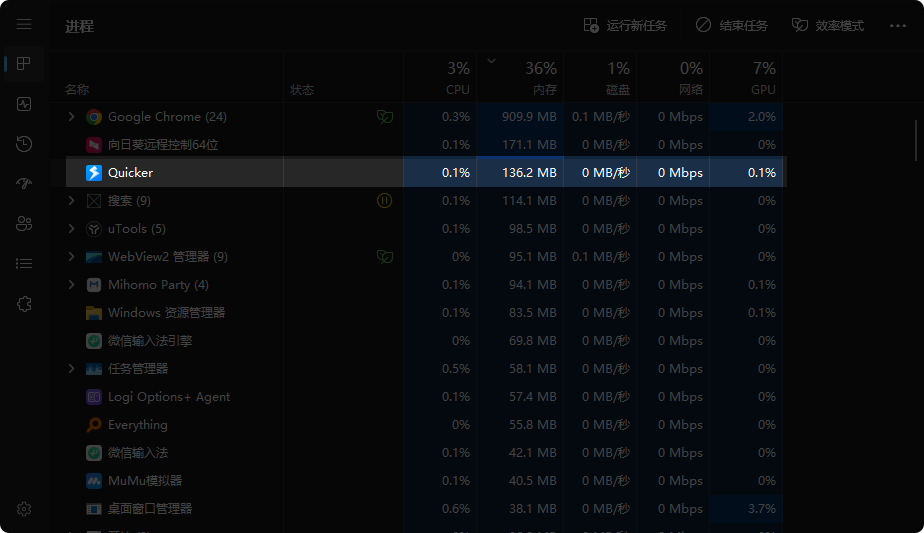Open the three-dot more options menu
924x533 pixels.
click(897, 25)
